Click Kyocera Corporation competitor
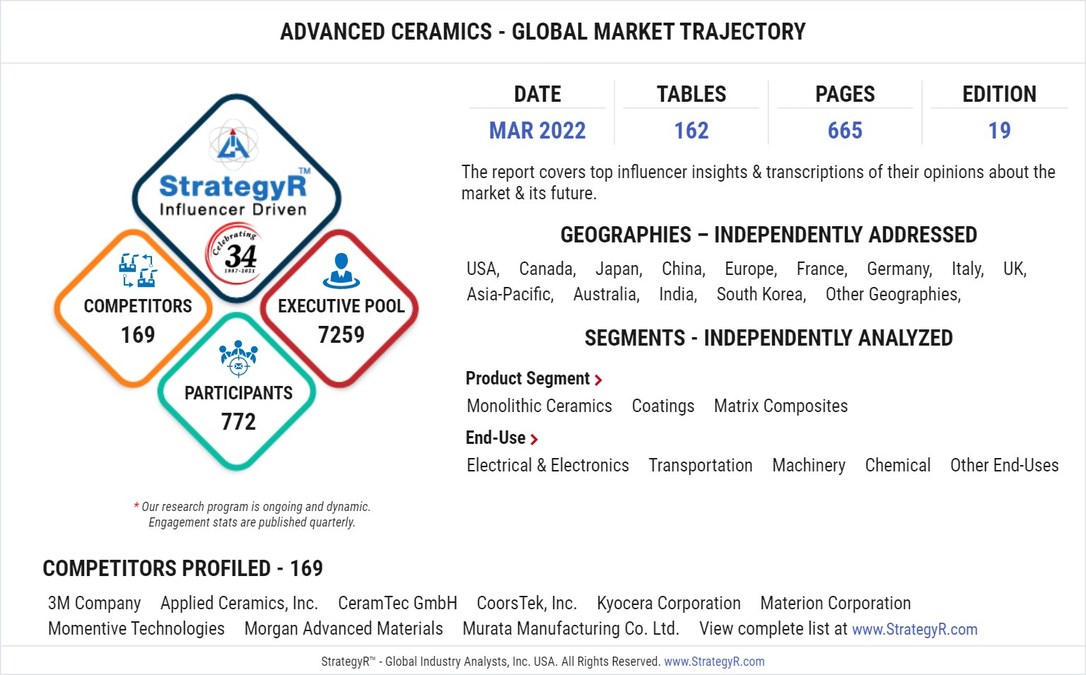This screenshot has height=675, width=1086. [x=668, y=603]
